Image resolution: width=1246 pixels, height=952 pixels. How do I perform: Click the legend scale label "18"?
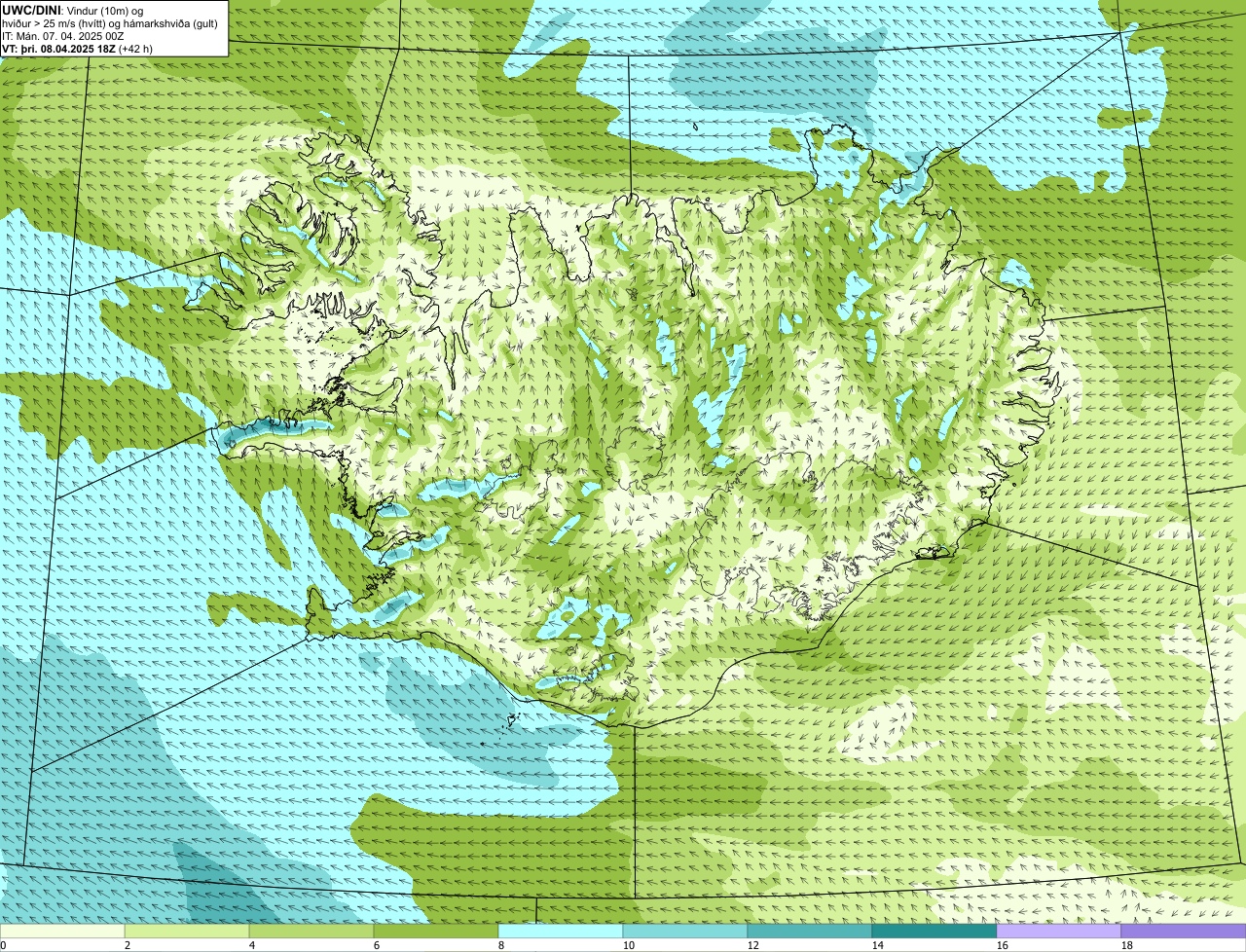point(1127,945)
